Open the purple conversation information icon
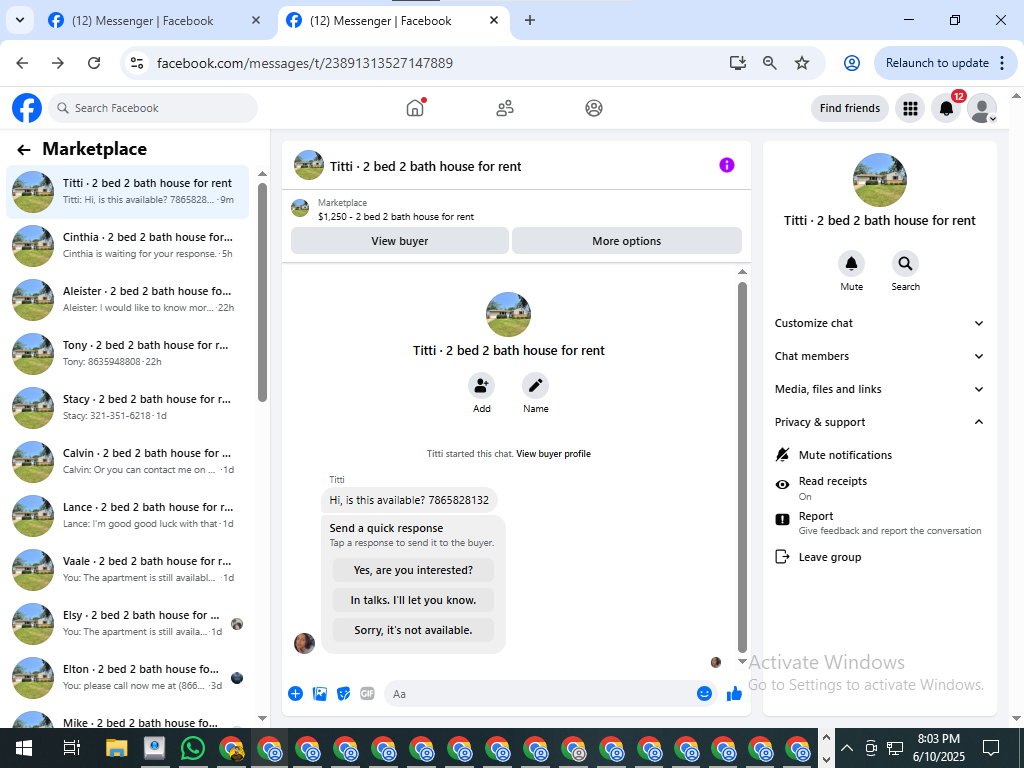 tap(726, 165)
